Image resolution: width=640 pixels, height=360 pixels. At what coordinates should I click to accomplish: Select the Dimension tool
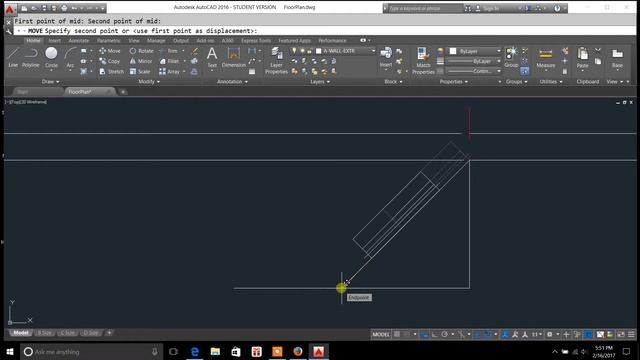tap(234, 57)
